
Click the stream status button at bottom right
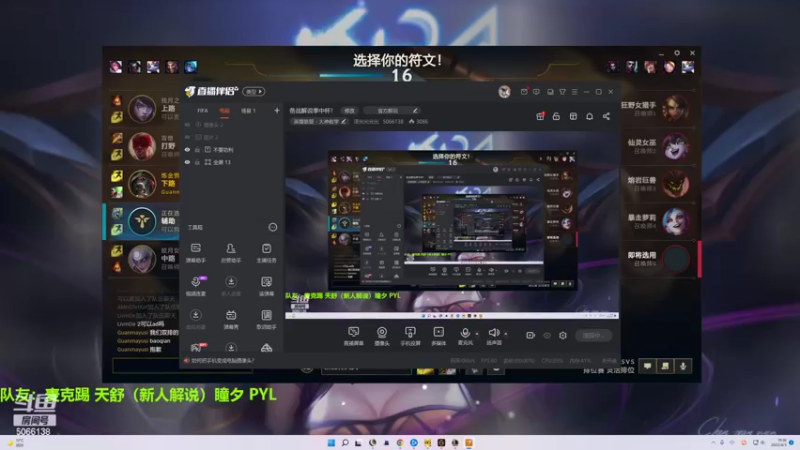point(594,335)
